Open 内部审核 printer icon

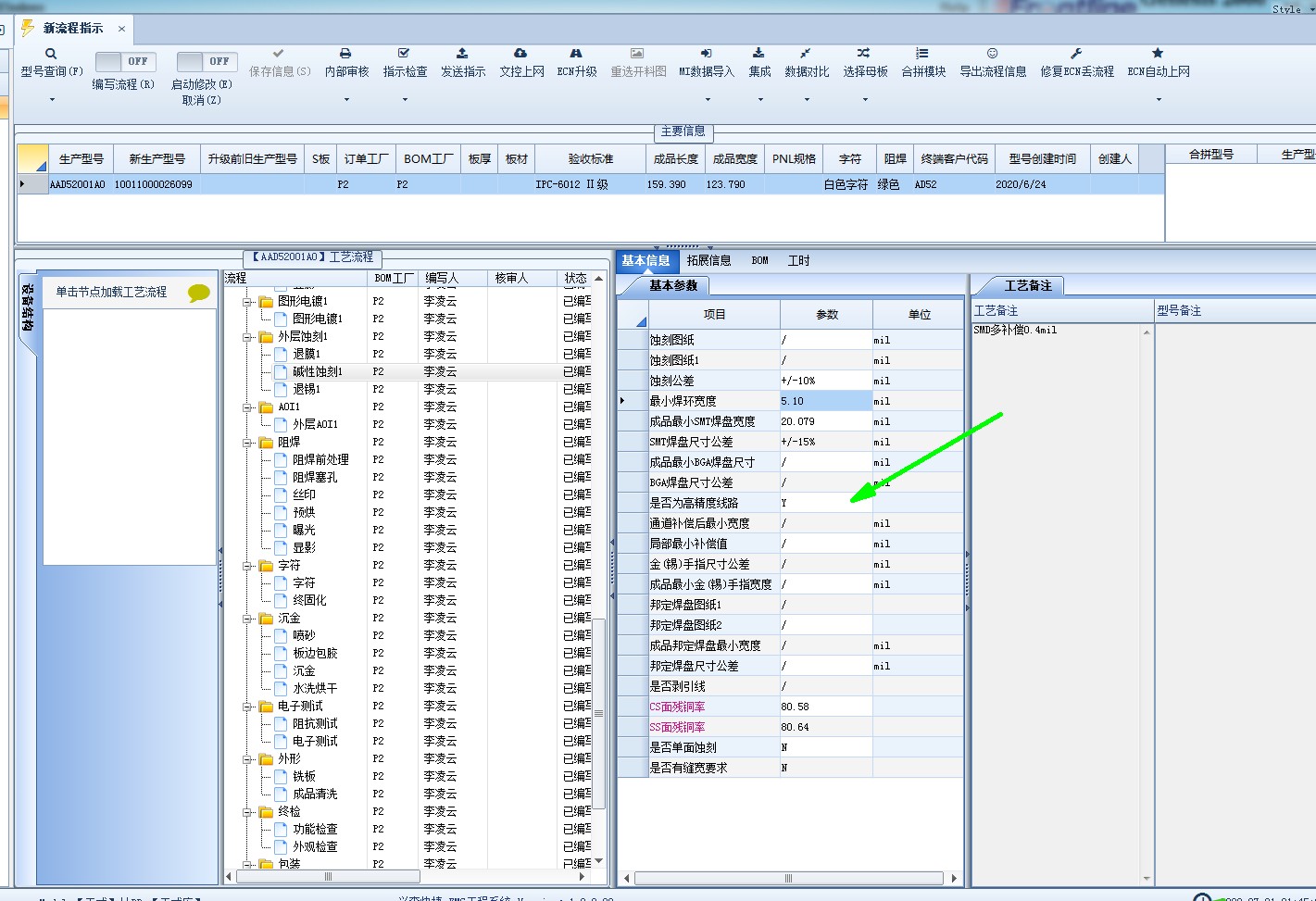[x=345, y=54]
